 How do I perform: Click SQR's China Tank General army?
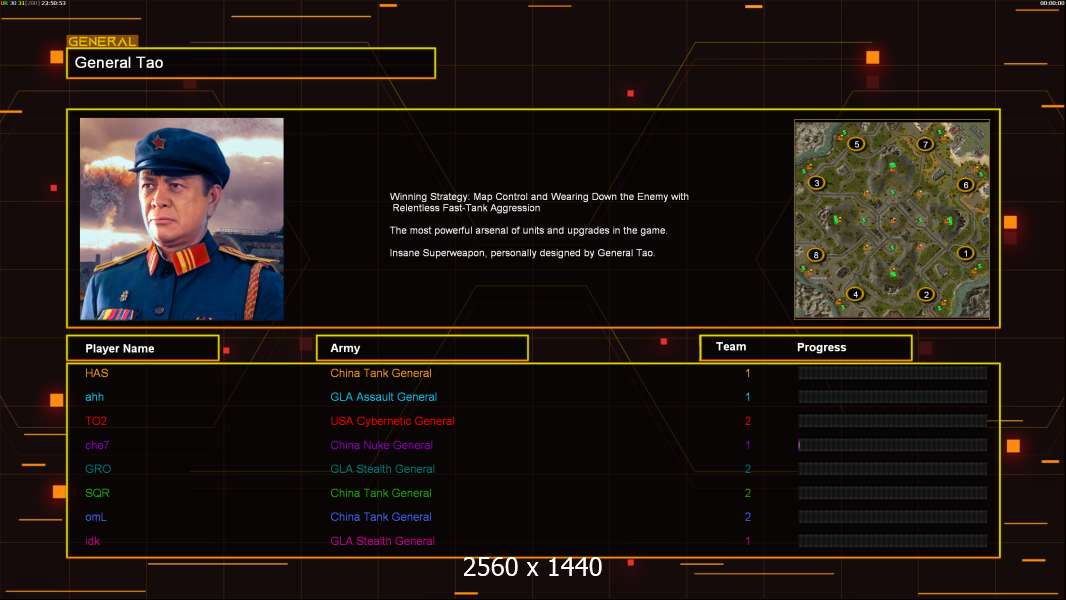[x=381, y=493]
